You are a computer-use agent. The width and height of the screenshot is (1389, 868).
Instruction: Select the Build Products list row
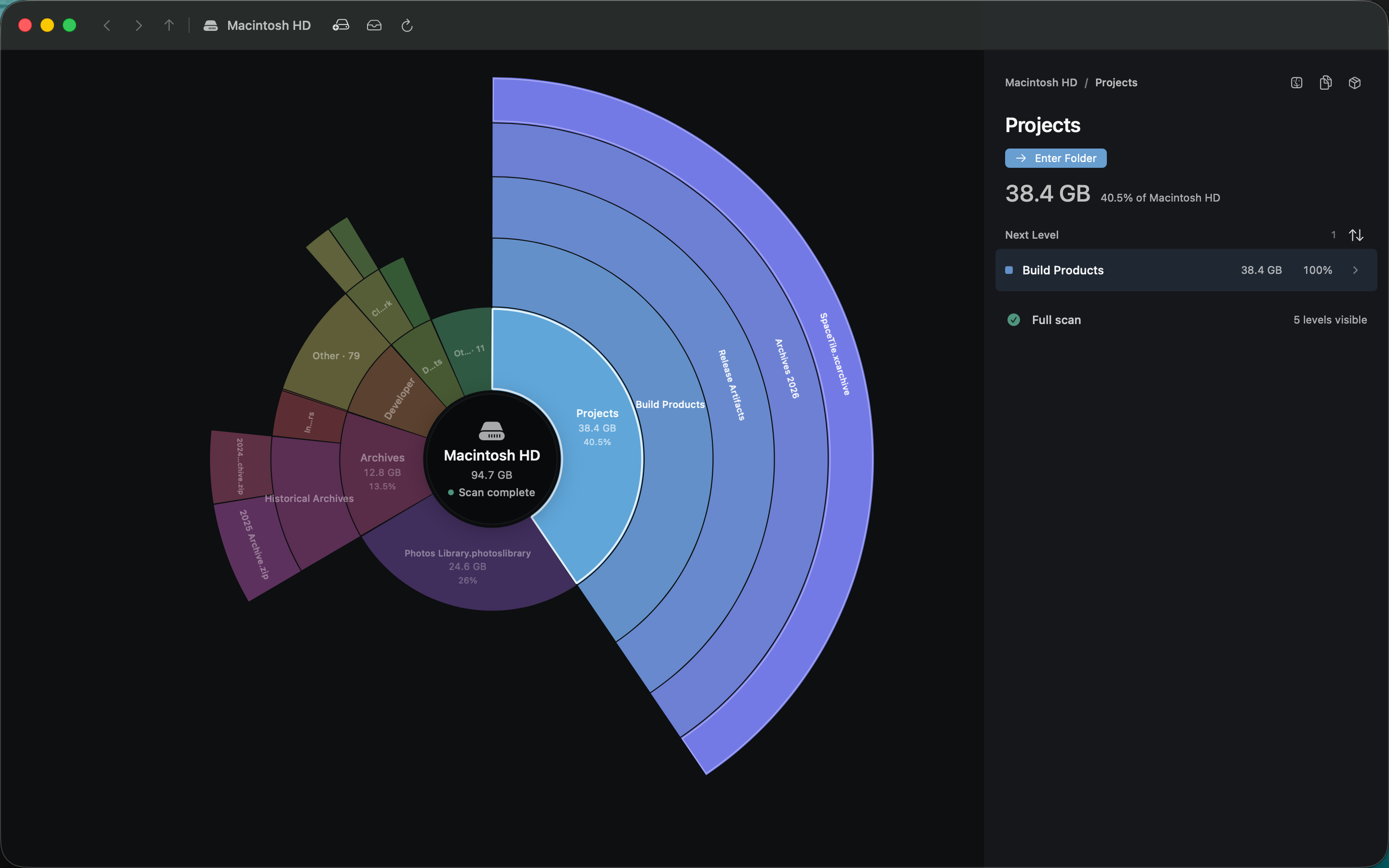click(1186, 271)
